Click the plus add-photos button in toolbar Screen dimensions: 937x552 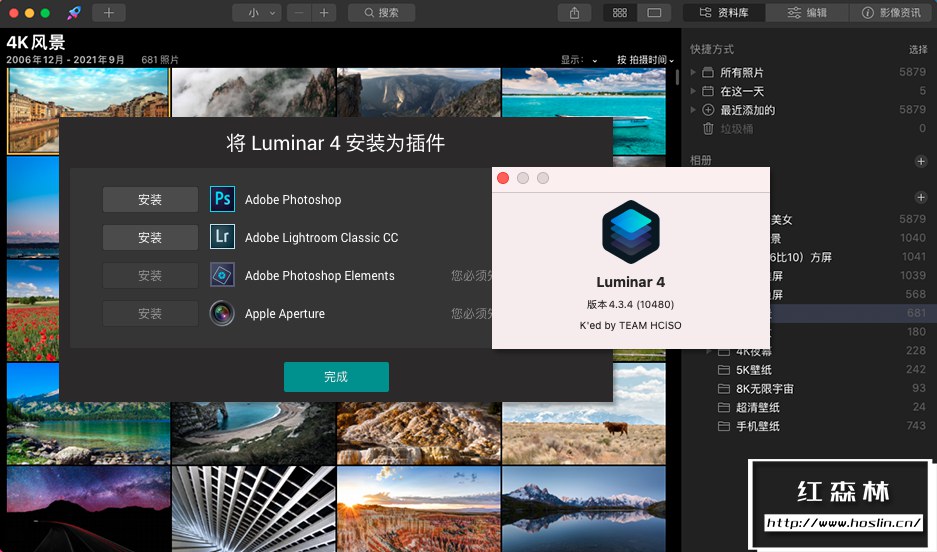109,13
